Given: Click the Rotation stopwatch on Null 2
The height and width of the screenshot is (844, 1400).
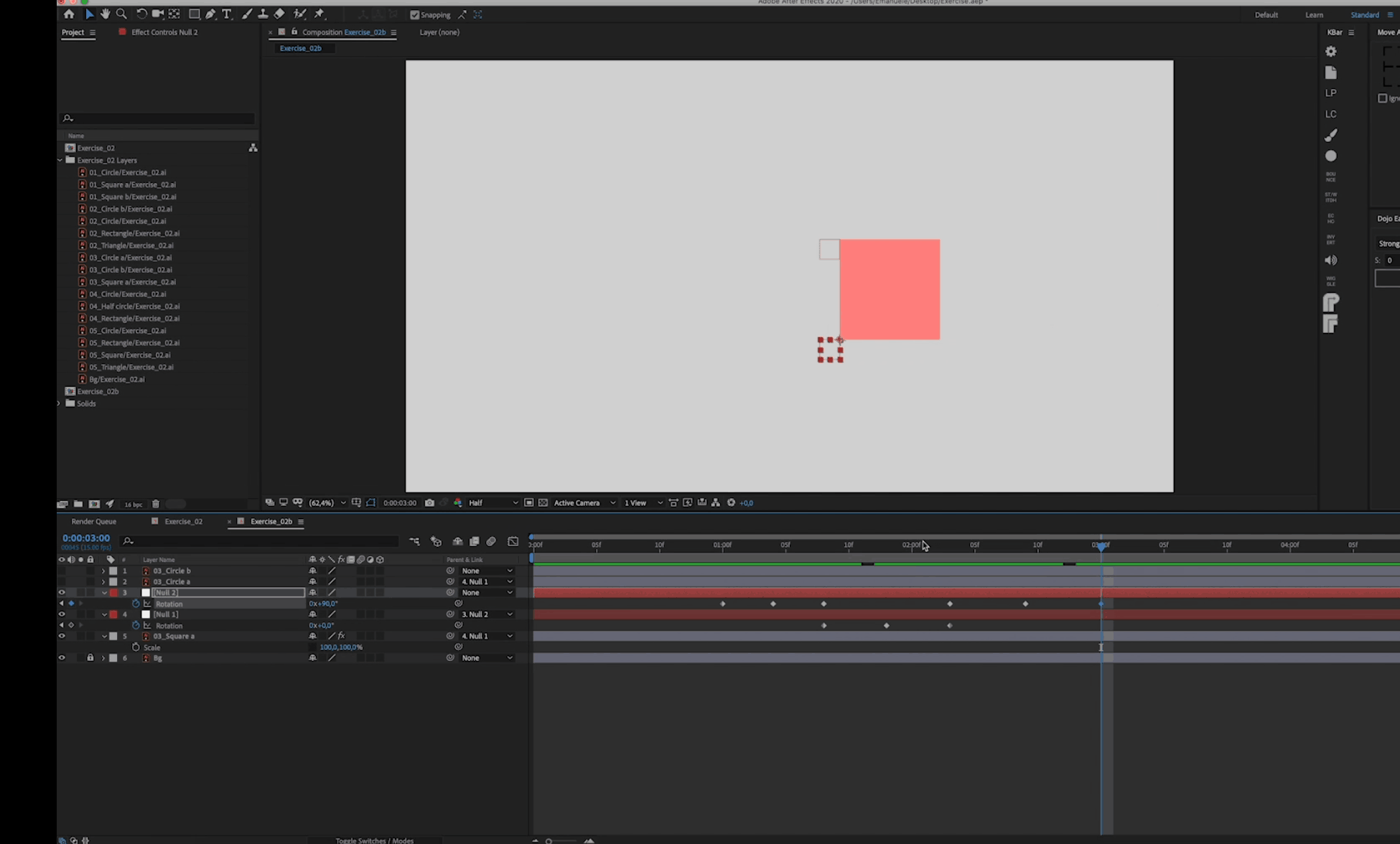Looking at the screenshot, I should pyautogui.click(x=136, y=604).
